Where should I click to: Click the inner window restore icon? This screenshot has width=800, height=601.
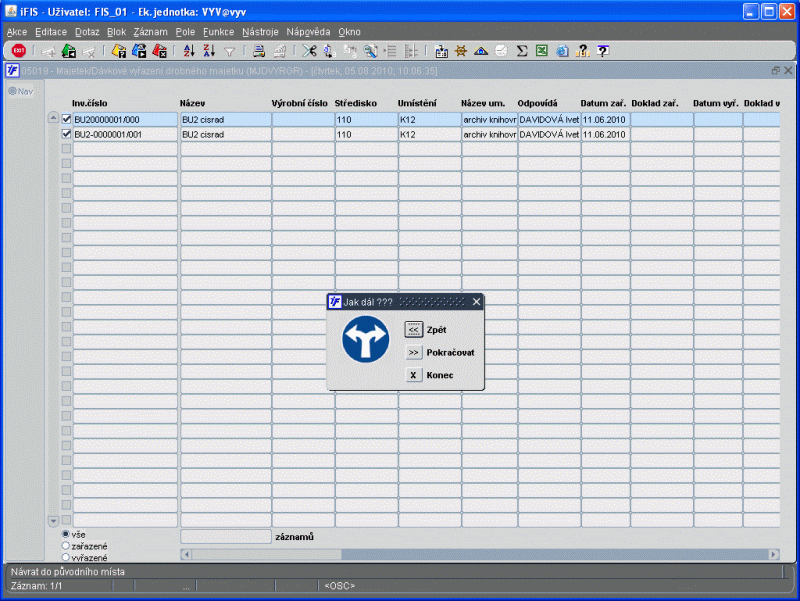tap(776, 70)
